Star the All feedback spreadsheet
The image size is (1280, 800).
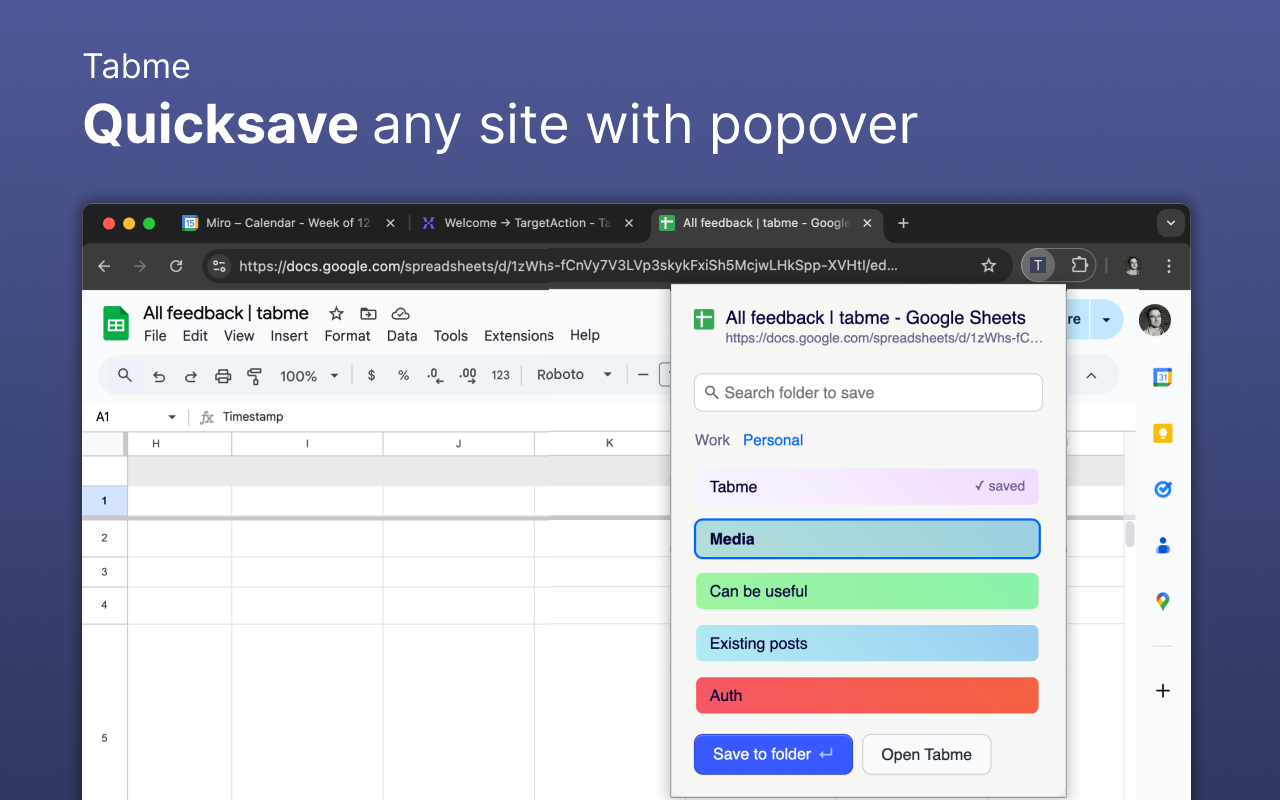click(337, 313)
